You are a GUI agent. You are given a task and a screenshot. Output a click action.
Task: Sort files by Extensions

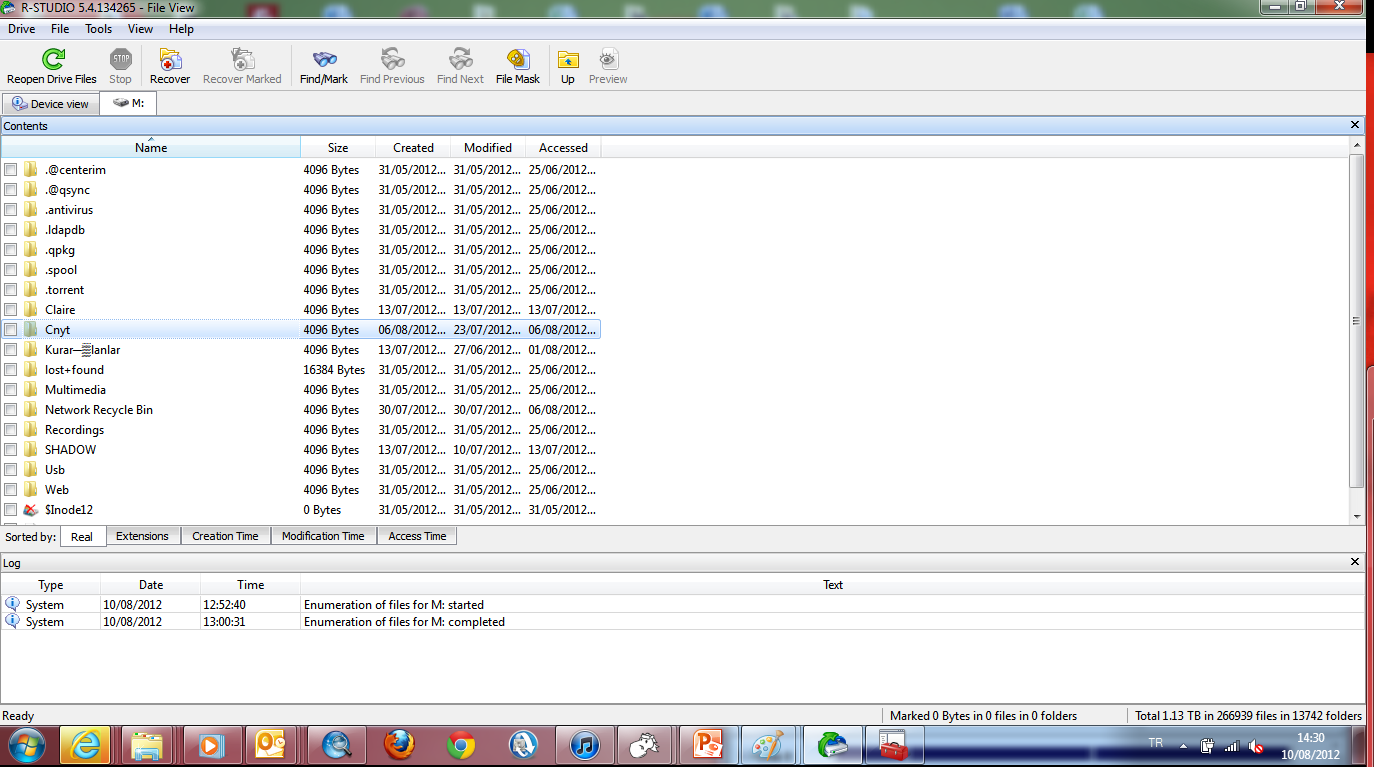tap(142, 536)
